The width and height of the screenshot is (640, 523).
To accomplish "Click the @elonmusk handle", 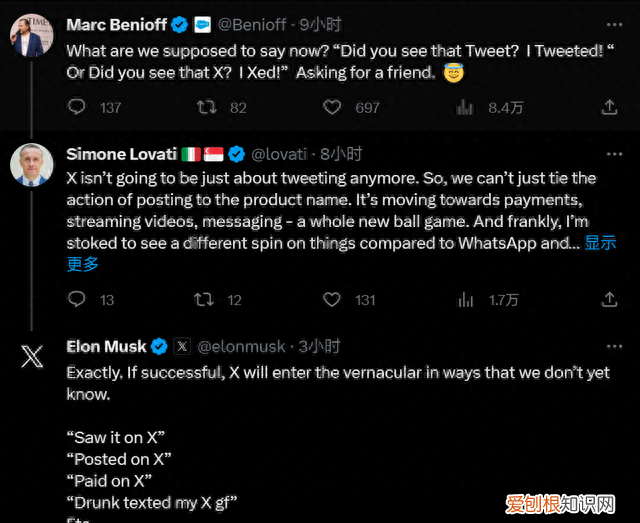I will point(243,346).
